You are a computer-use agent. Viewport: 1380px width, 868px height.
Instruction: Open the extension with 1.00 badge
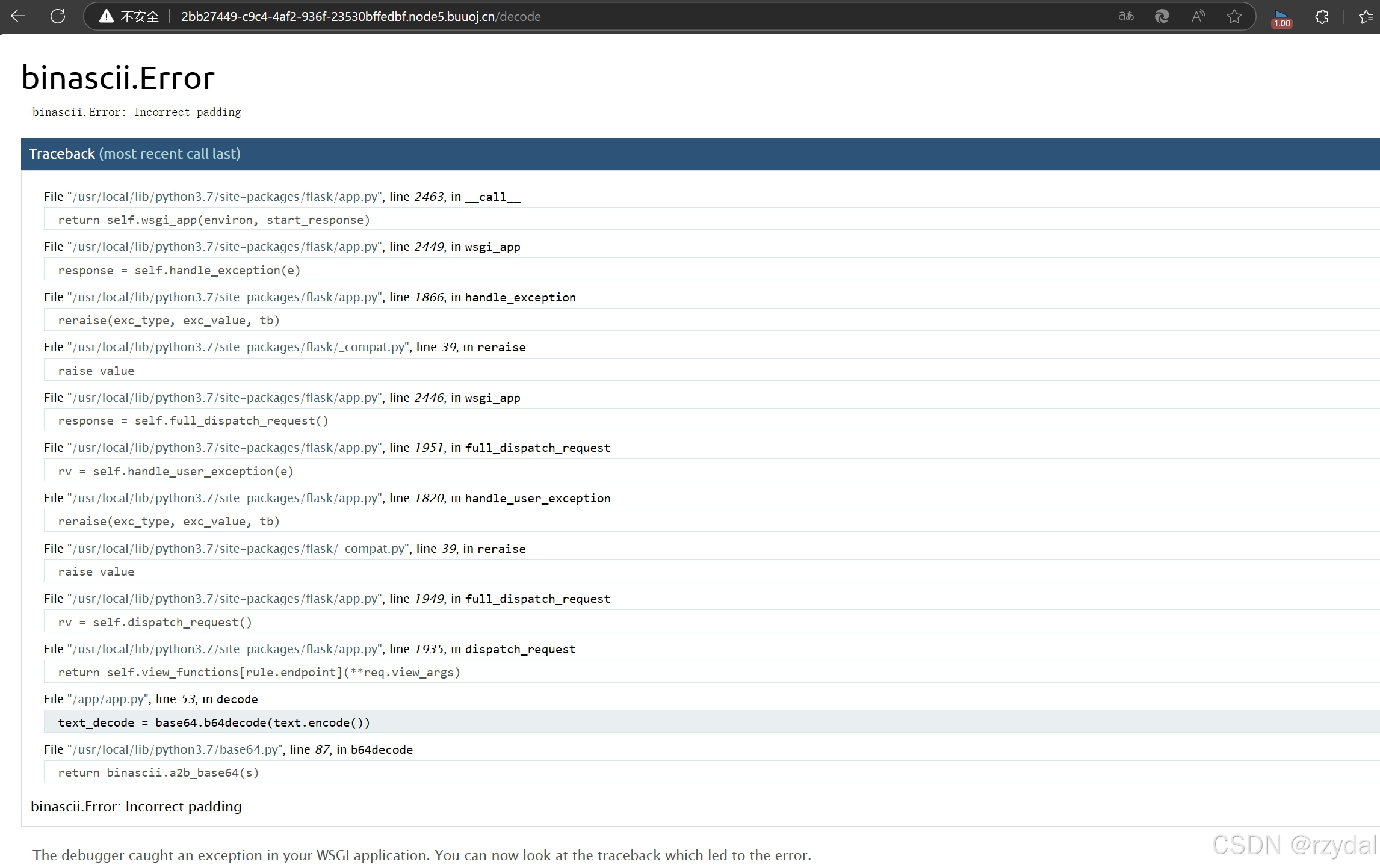pos(1281,17)
